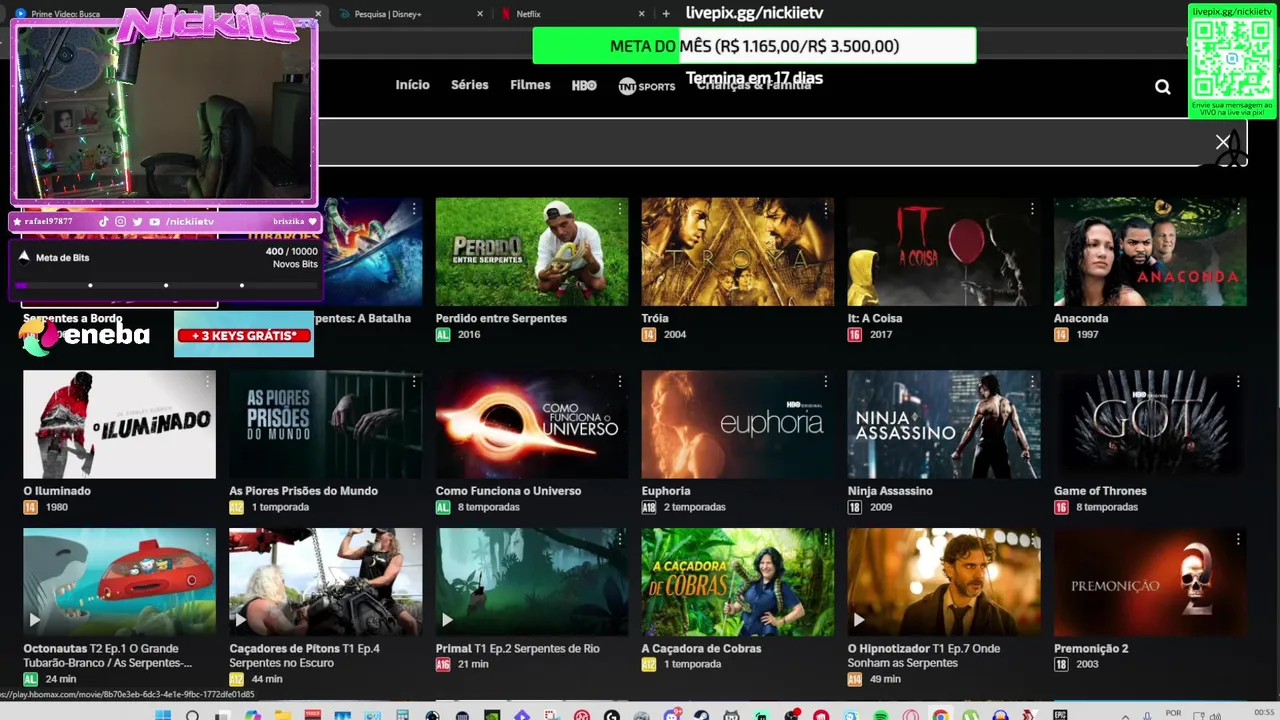Click O Hipnotizador T1 Ep.7 title

(923, 656)
